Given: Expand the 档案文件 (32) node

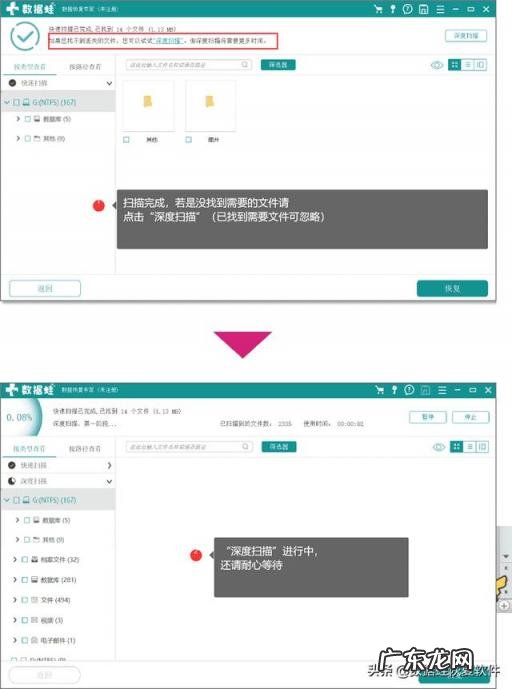Looking at the screenshot, I should coord(15,559).
